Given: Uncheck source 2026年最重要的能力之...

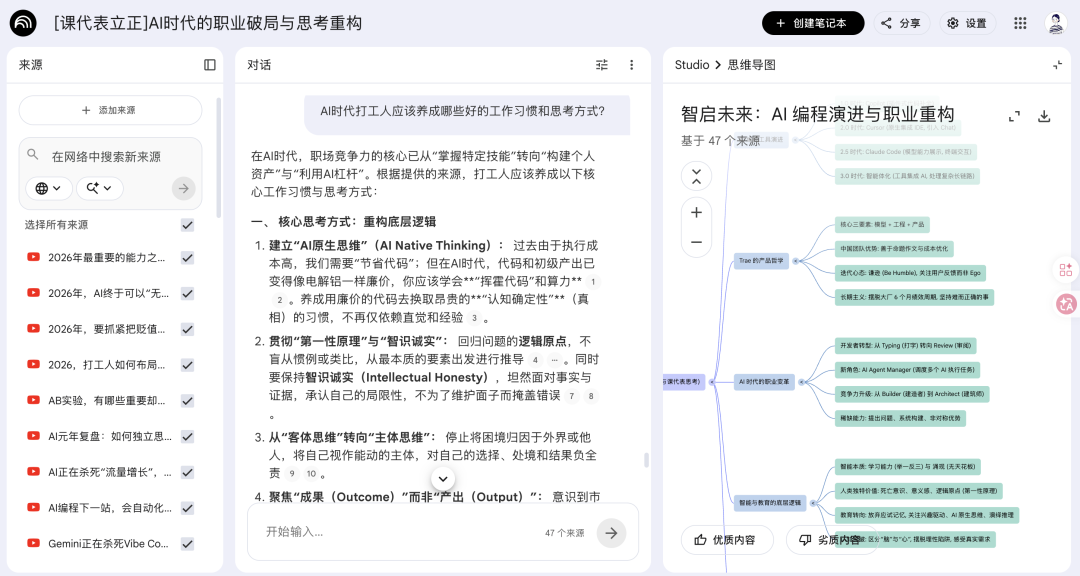Looking at the screenshot, I should click(187, 258).
